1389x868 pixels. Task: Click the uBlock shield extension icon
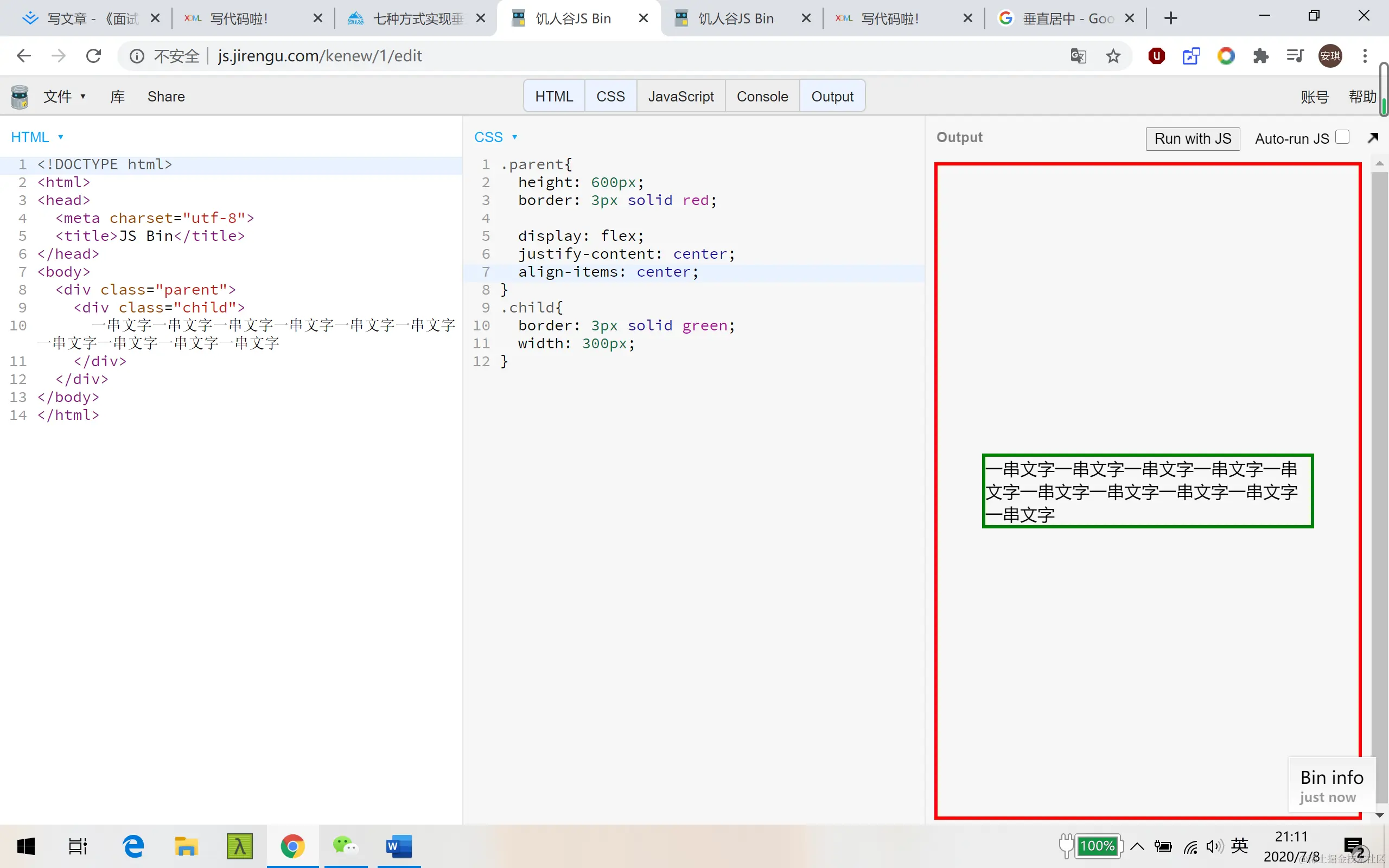coord(1156,56)
